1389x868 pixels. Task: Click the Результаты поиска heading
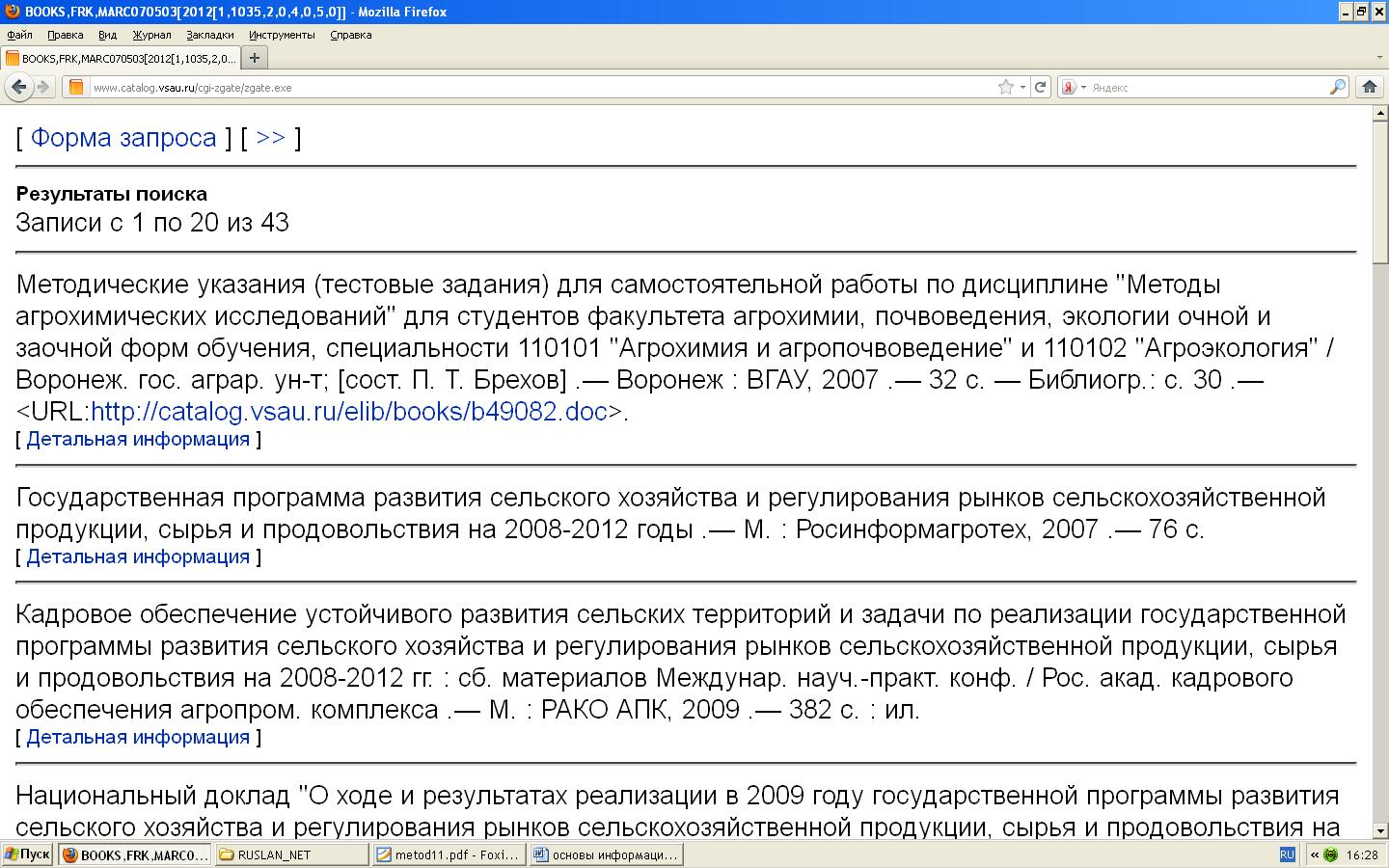(112, 194)
